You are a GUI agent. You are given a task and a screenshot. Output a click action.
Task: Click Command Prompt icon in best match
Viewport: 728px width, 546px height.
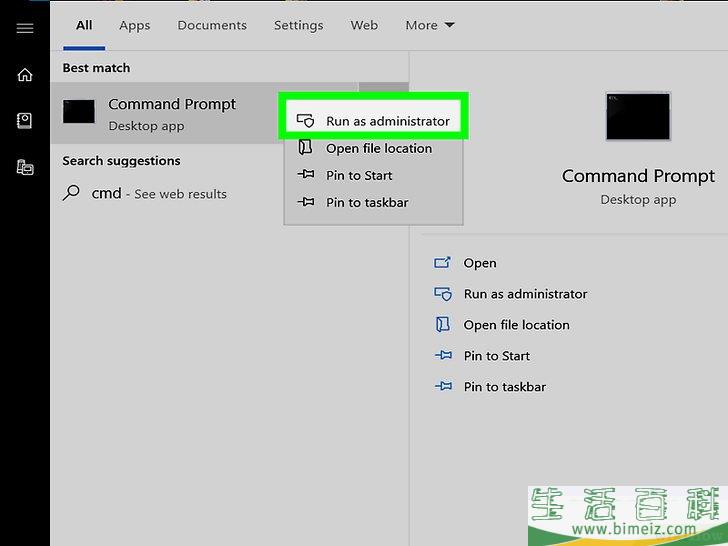click(79, 112)
